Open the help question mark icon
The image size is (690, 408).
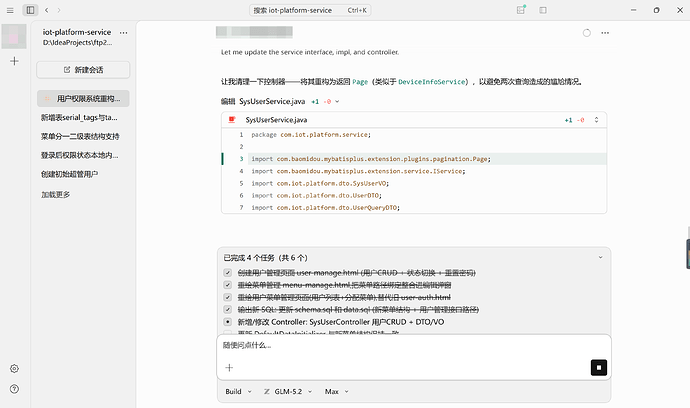15,389
